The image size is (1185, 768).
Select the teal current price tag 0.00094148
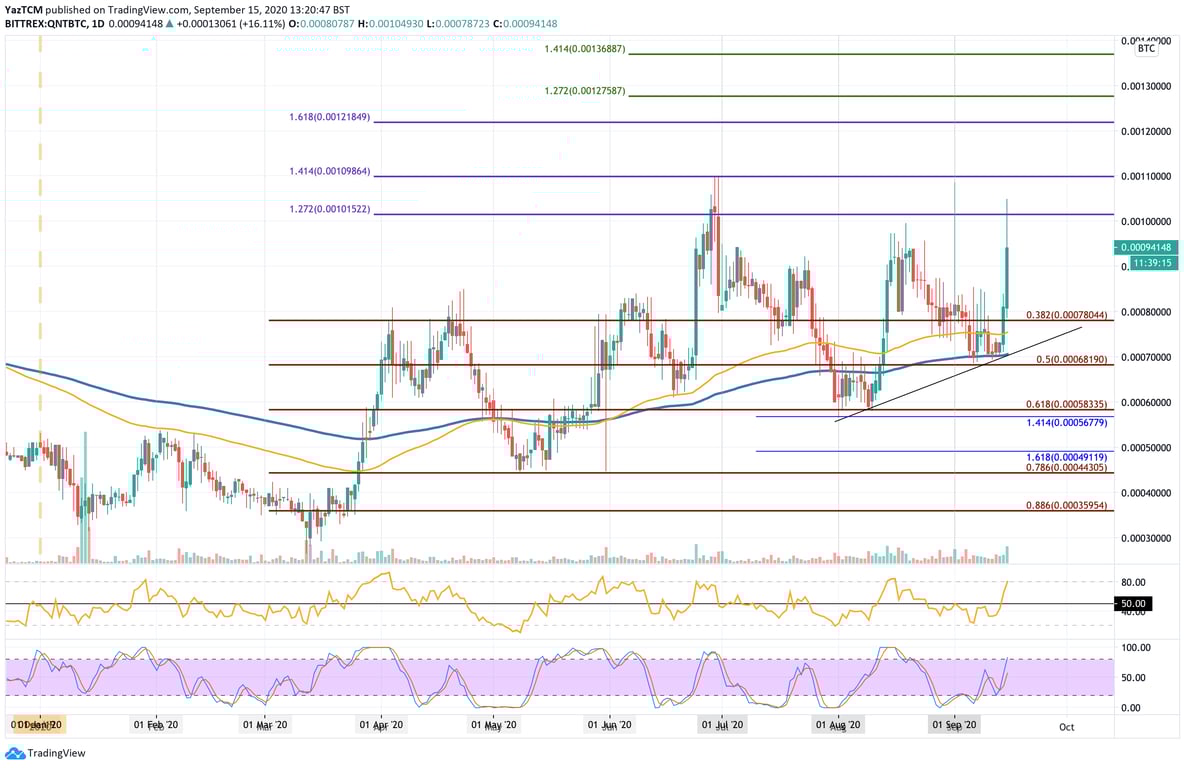(x=1146, y=246)
